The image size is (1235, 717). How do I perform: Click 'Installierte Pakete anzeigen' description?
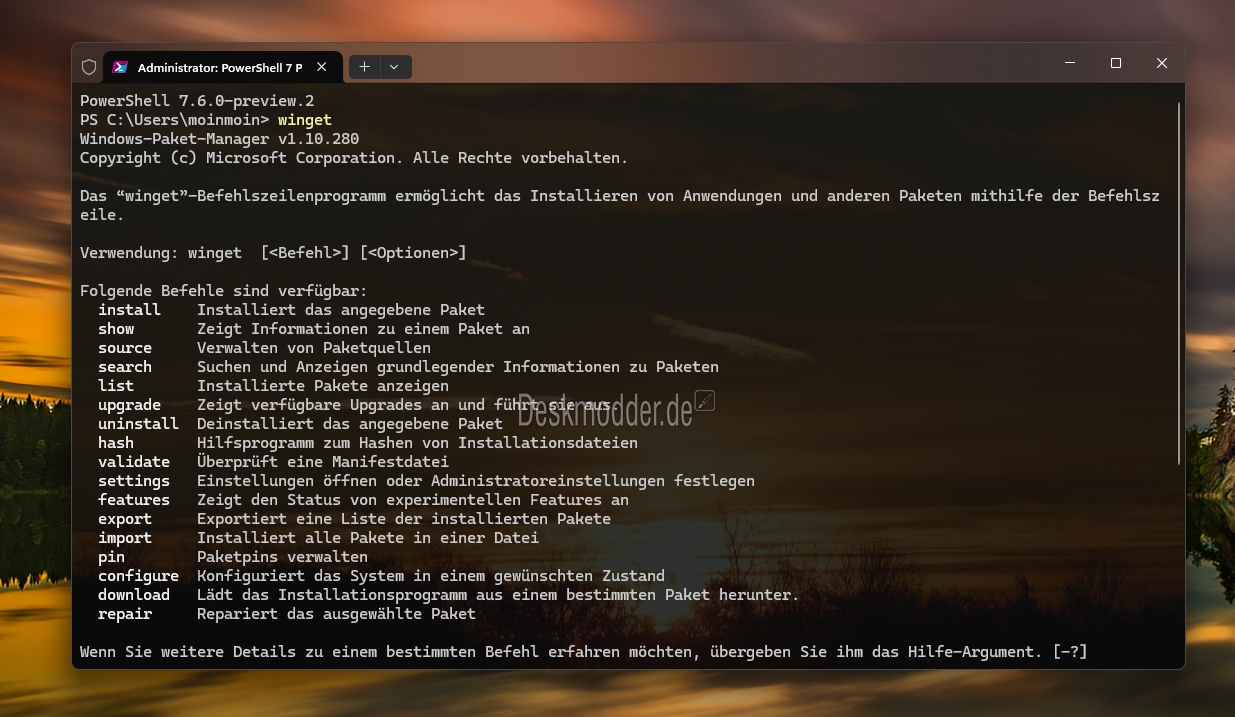[x=323, y=386]
